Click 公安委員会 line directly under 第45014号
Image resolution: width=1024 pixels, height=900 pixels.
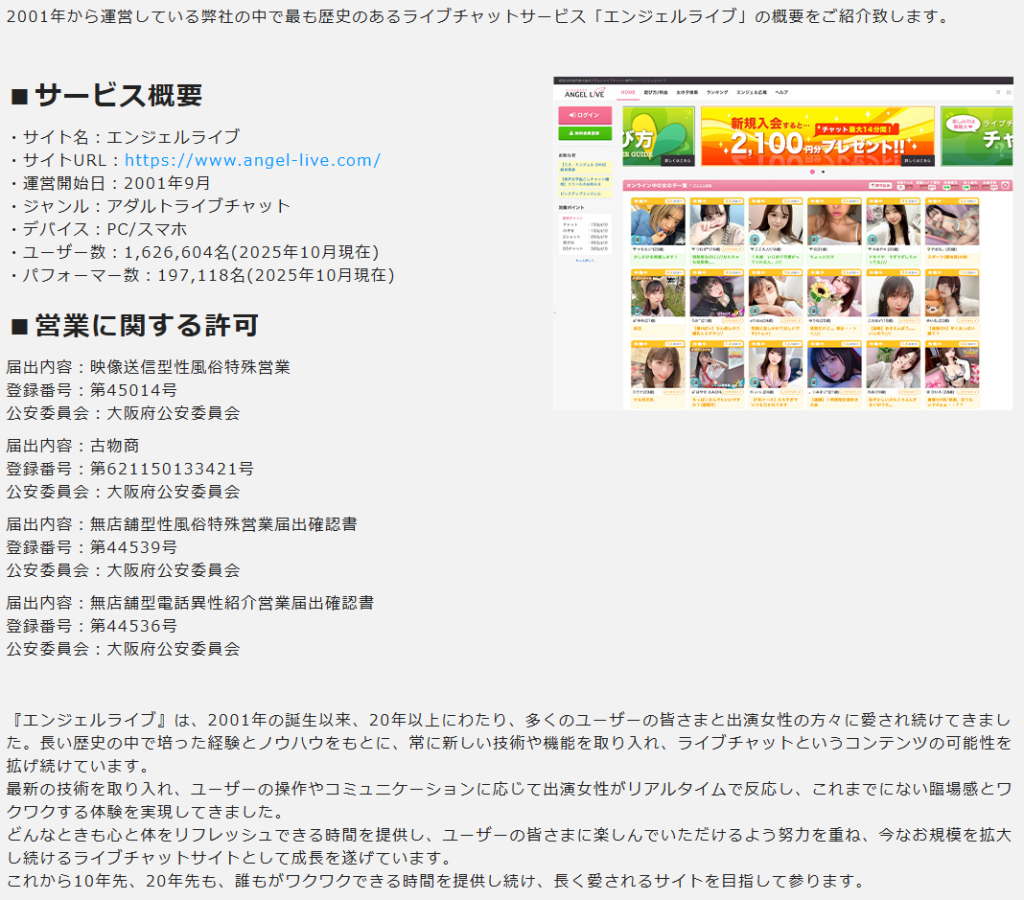click(123, 413)
